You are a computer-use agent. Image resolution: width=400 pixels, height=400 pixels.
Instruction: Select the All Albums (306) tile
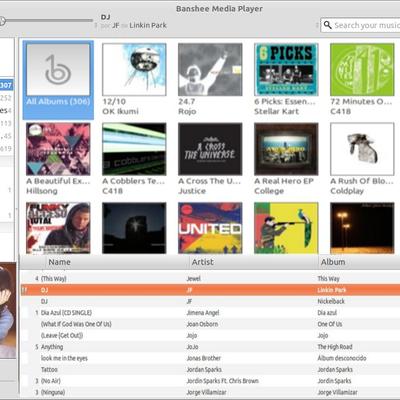(x=58, y=80)
